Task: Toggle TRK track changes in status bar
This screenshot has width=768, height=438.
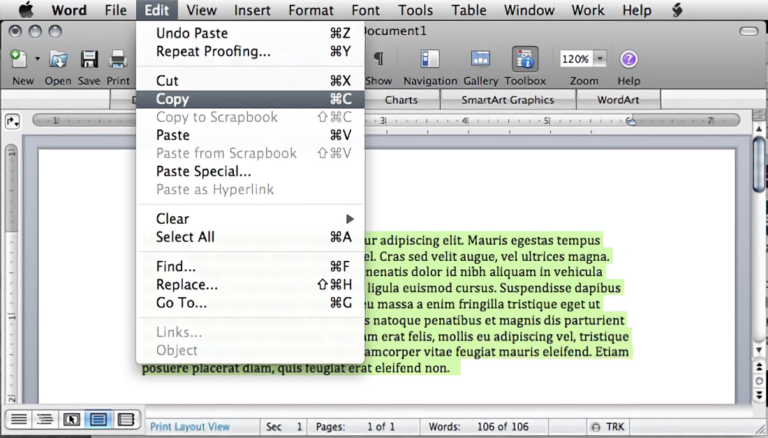Action: click(x=608, y=427)
